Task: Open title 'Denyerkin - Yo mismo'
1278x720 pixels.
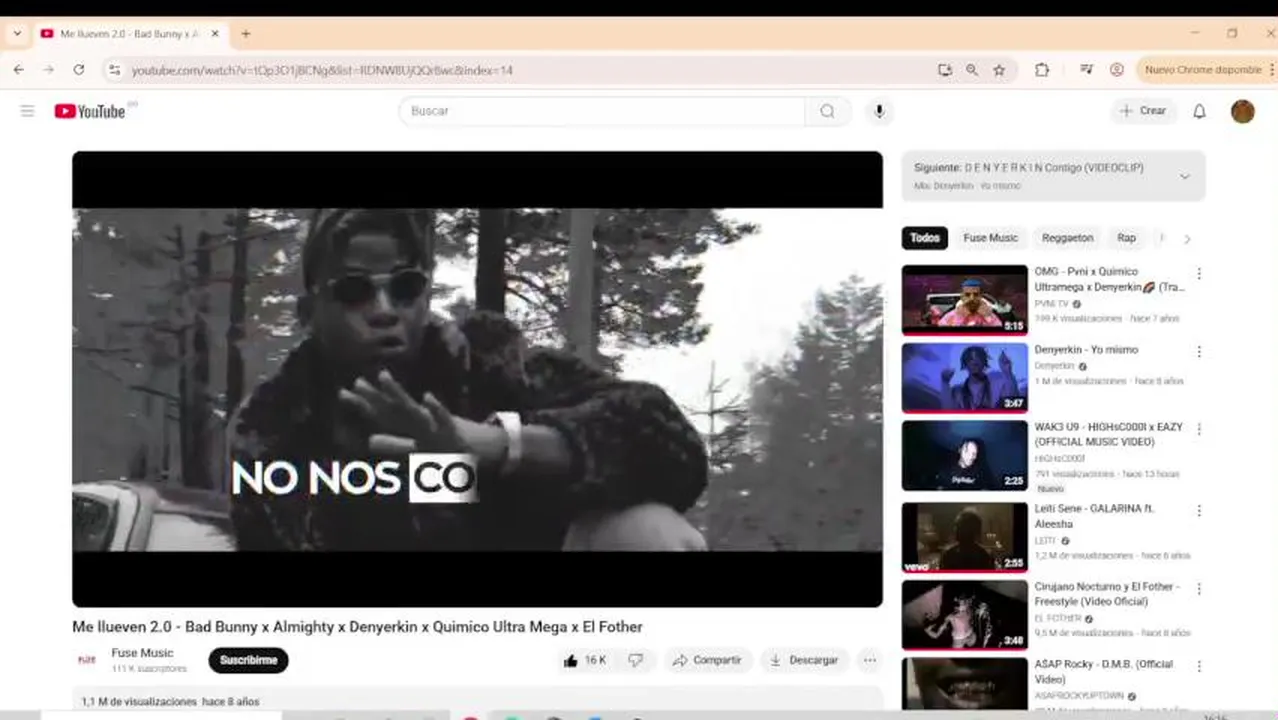Action: [x=1086, y=350]
